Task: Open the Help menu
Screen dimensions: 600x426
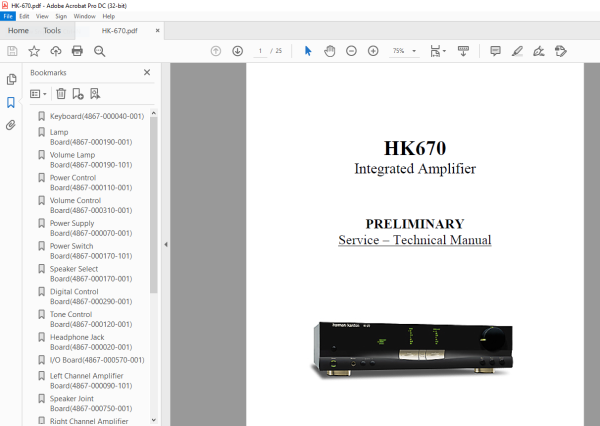Action: pyautogui.click(x=109, y=16)
